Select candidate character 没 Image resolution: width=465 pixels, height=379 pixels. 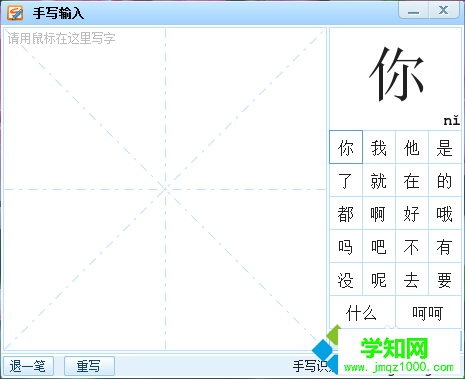[346, 279]
